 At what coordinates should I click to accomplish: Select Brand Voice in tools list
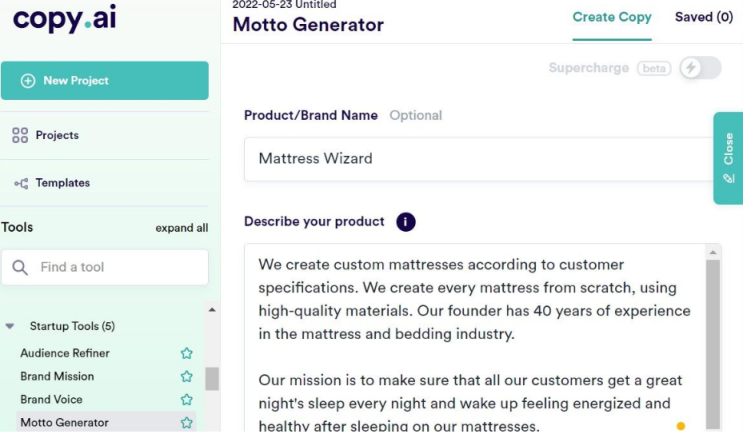(50, 400)
